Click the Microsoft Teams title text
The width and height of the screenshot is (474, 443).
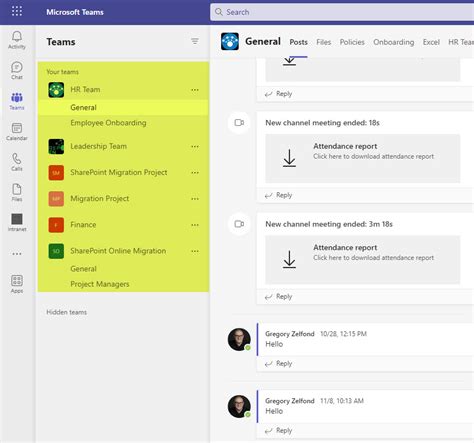(x=75, y=12)
